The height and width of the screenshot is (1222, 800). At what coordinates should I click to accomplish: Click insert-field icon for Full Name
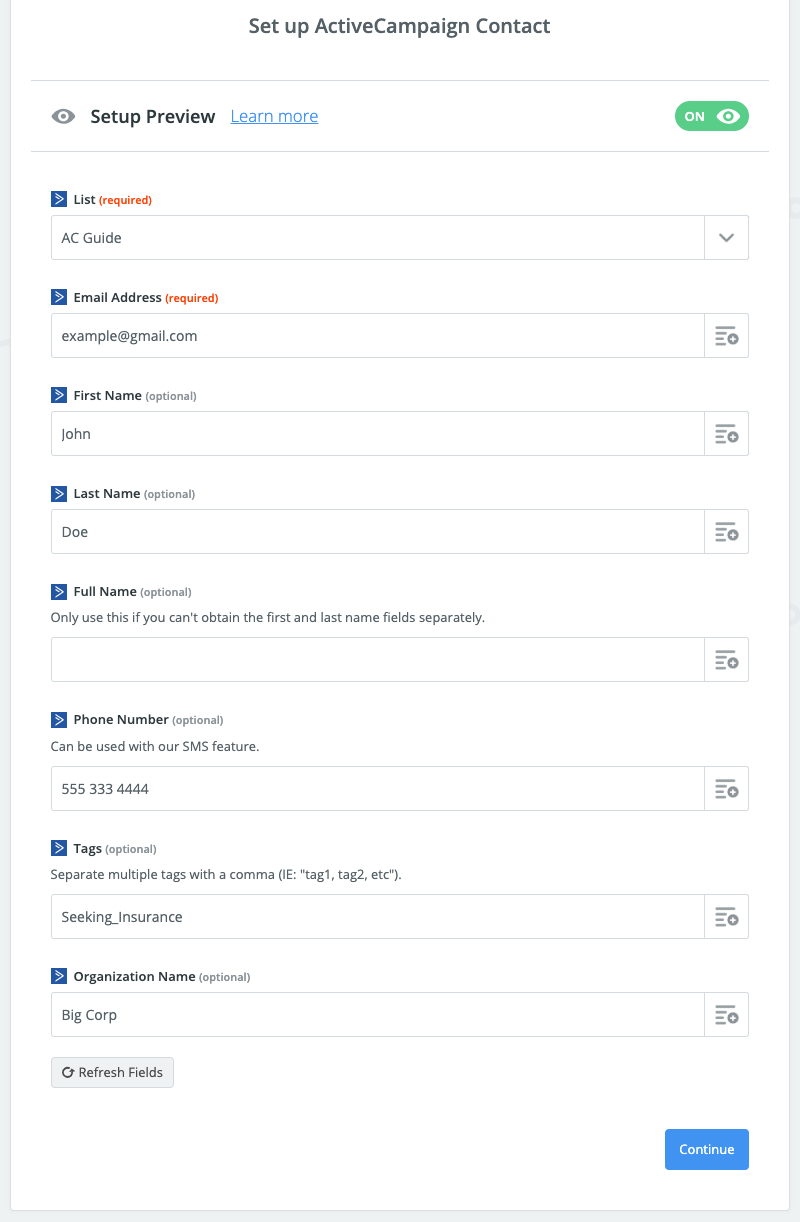pyautogui.click(x=726, y=660)
